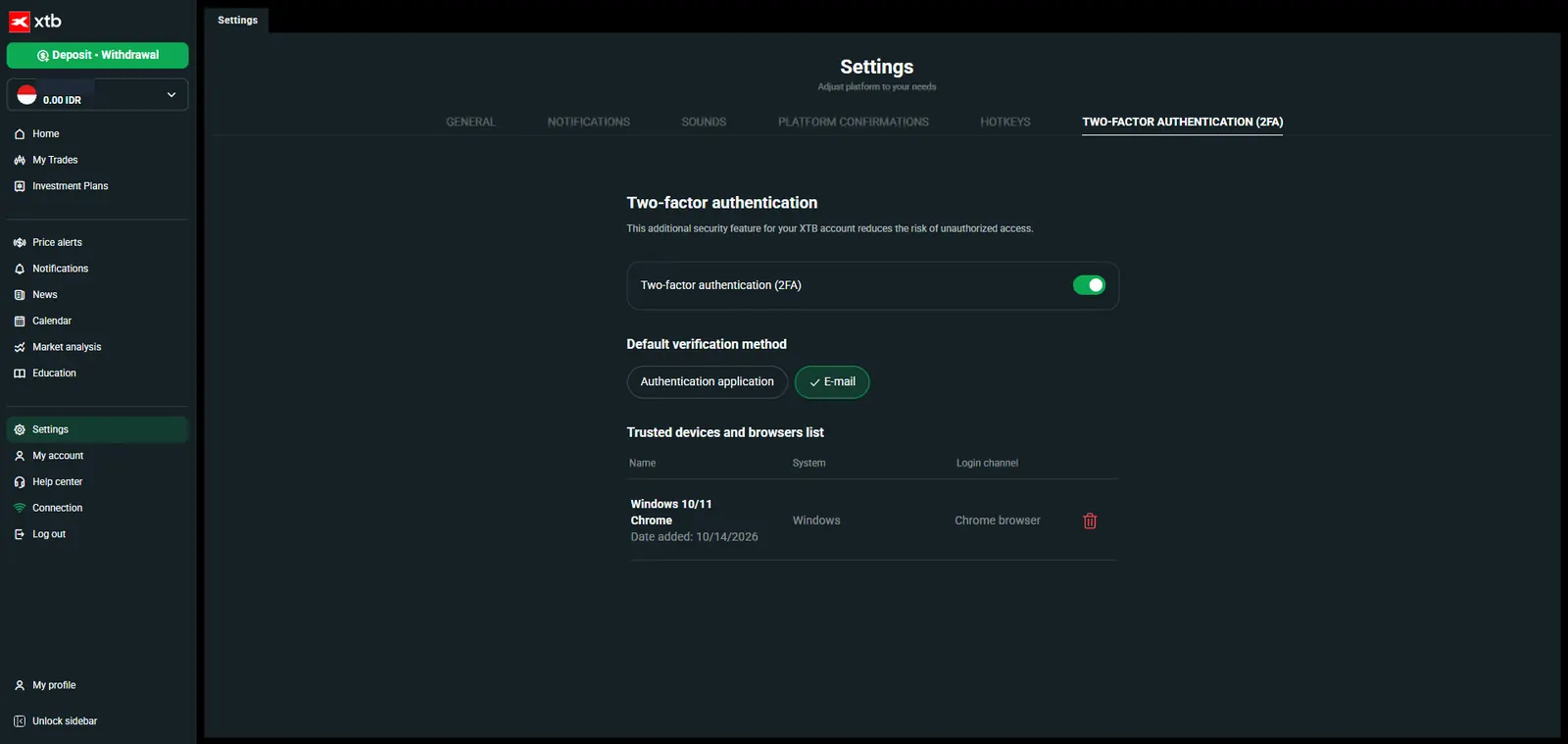Click the Connection wifi icon
1568x744 pixels.
[x=20, y=508]
